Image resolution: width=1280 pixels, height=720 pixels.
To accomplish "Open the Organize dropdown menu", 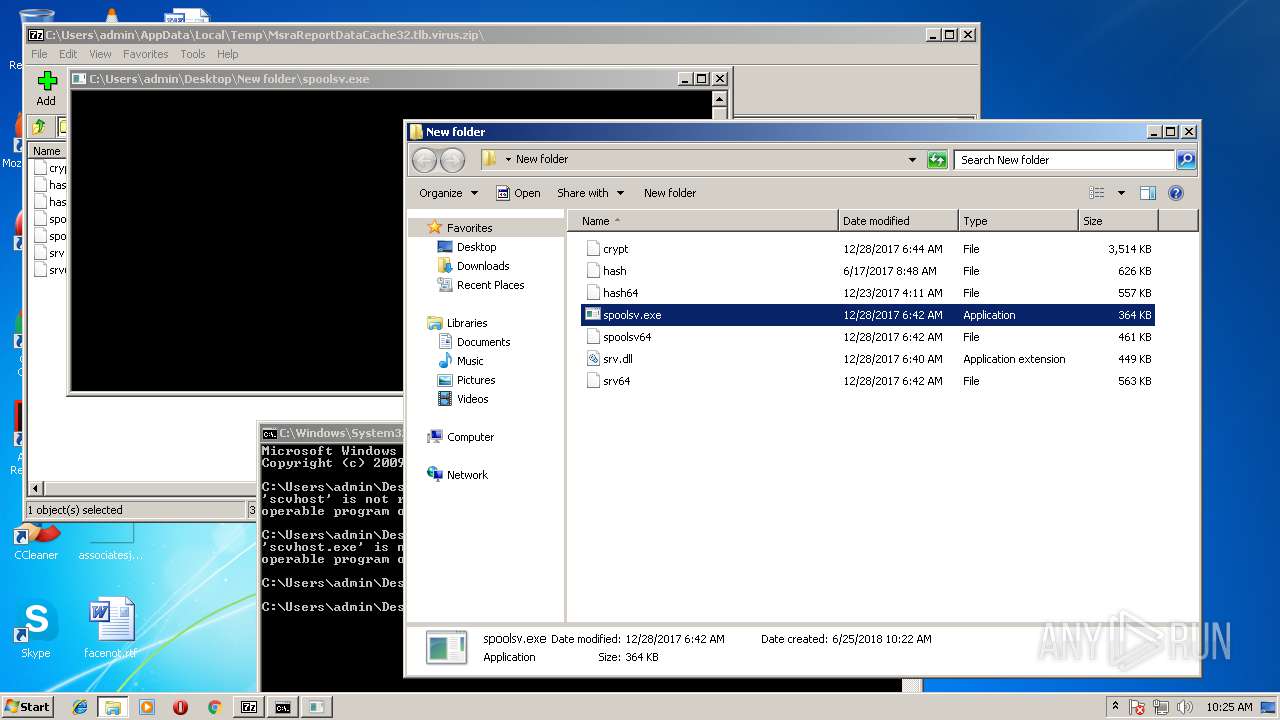I will [448, 193].
